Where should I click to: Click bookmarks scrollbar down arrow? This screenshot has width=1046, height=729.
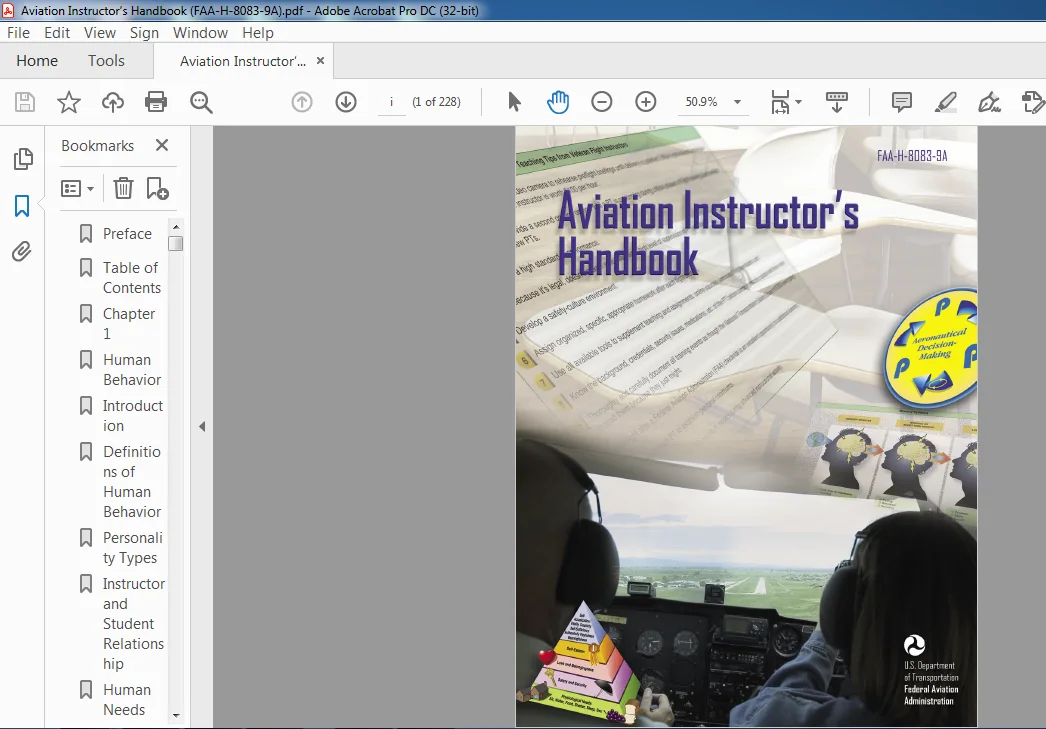(x=176, y=715)
